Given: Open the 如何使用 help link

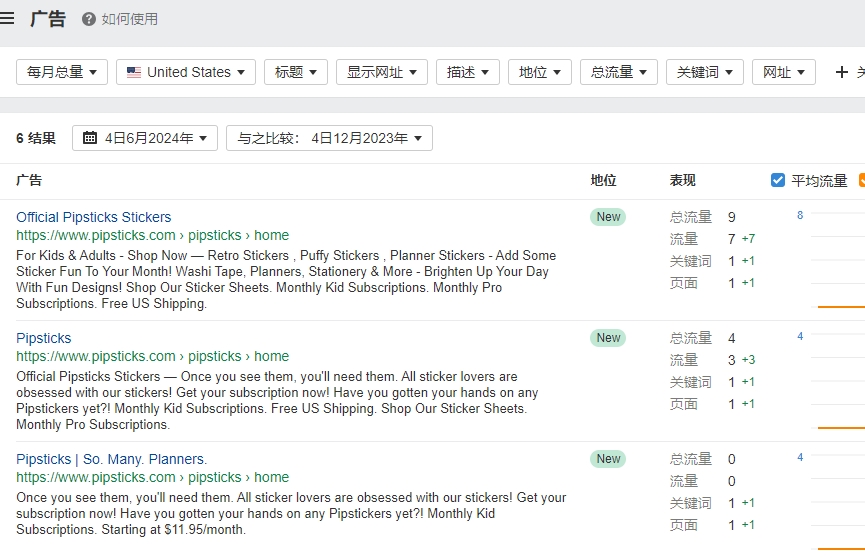Looking at the screenshot, I should pos(130,19).
